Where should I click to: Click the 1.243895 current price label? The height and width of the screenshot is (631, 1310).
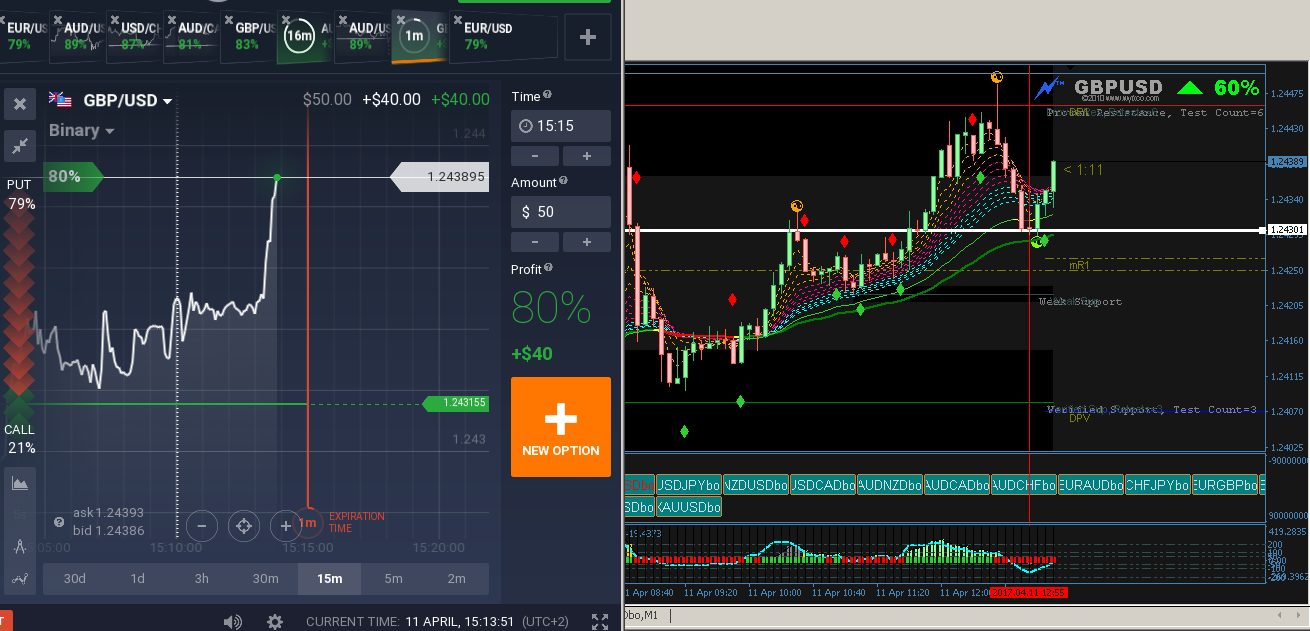pos(440,177)
